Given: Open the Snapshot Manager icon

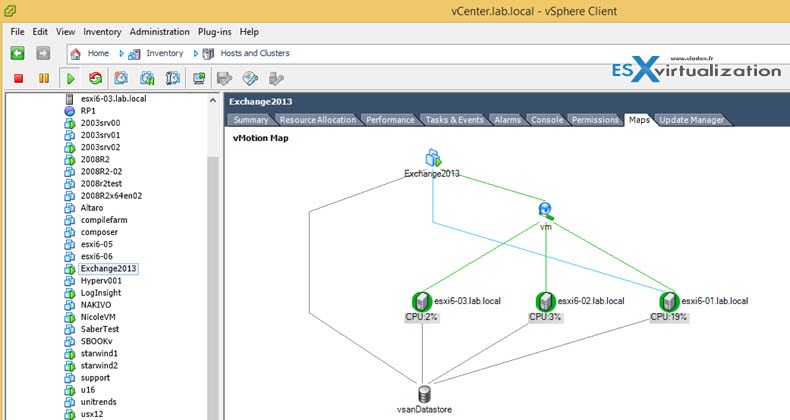Looking at the screenshot, I should click(173, 78).
